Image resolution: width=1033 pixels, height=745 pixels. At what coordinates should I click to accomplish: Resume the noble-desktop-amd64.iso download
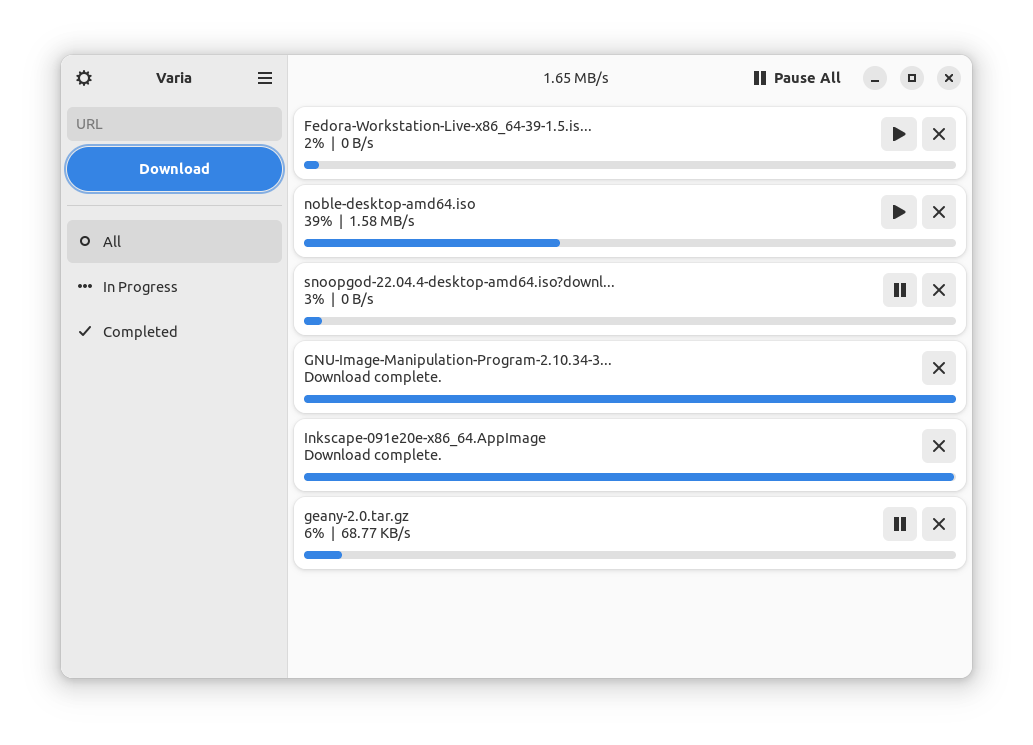click(898, 211)
